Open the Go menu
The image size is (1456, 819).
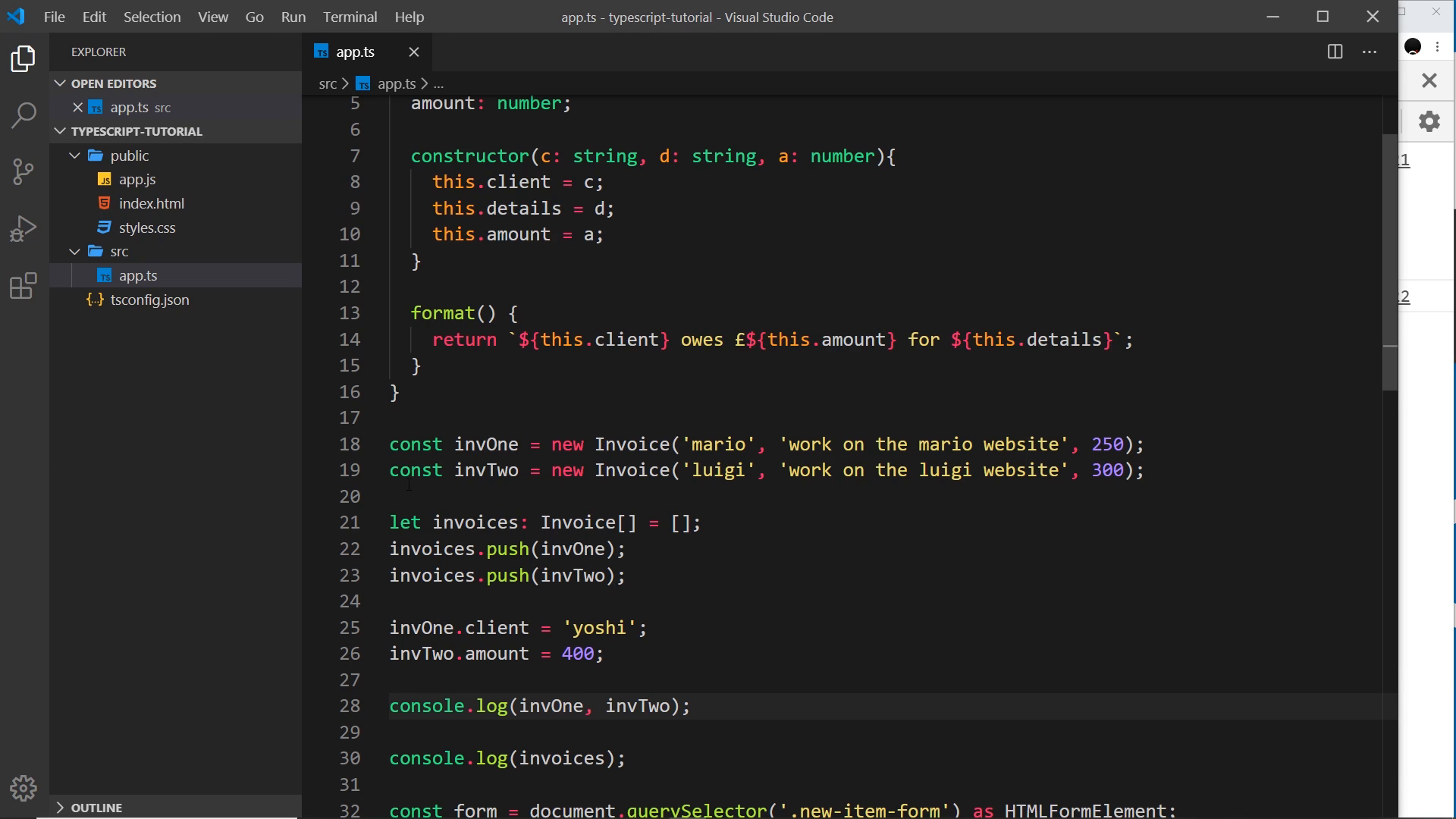tap(255, 17)
